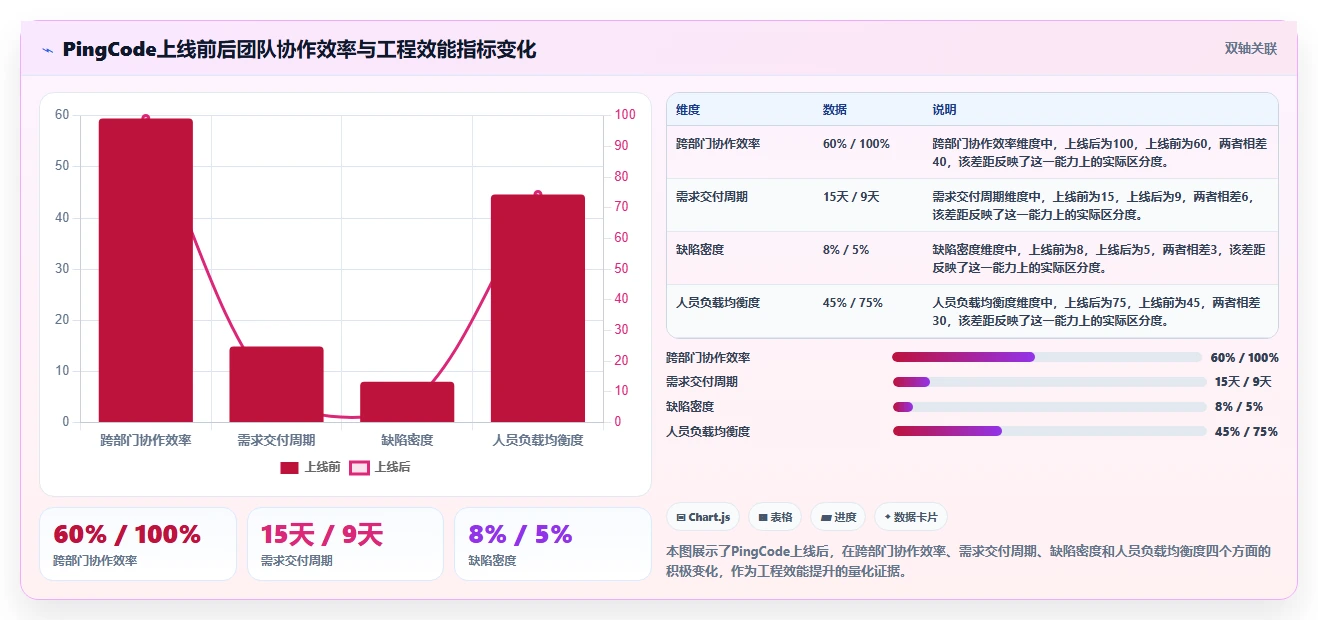The width and height of the screenshot is (1318, 620).
Task: Click the lightning icon beside the PingCode title
Action: pos(48,50)
